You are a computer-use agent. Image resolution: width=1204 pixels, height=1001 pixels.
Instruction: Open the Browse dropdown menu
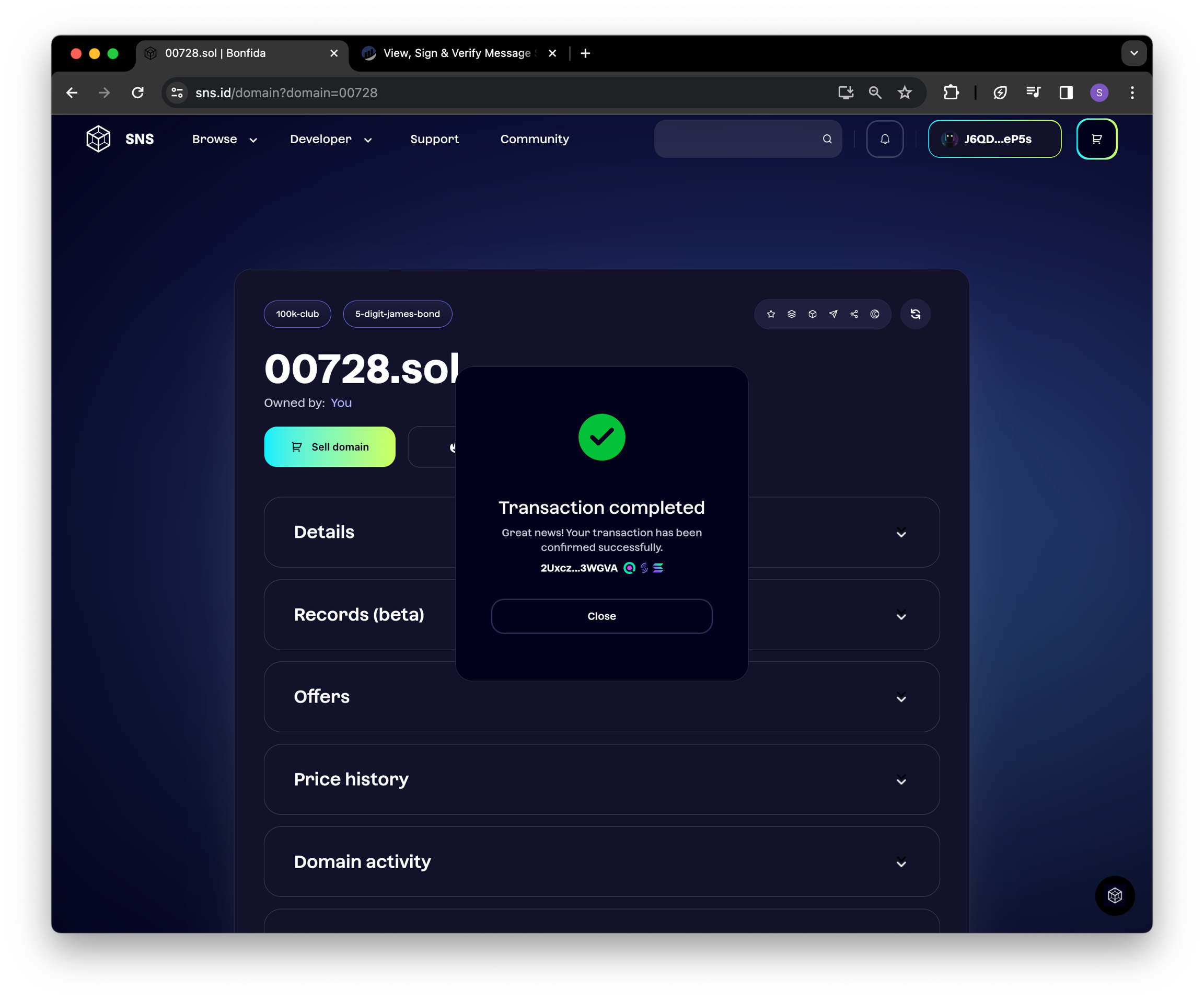tap(224, 139)
